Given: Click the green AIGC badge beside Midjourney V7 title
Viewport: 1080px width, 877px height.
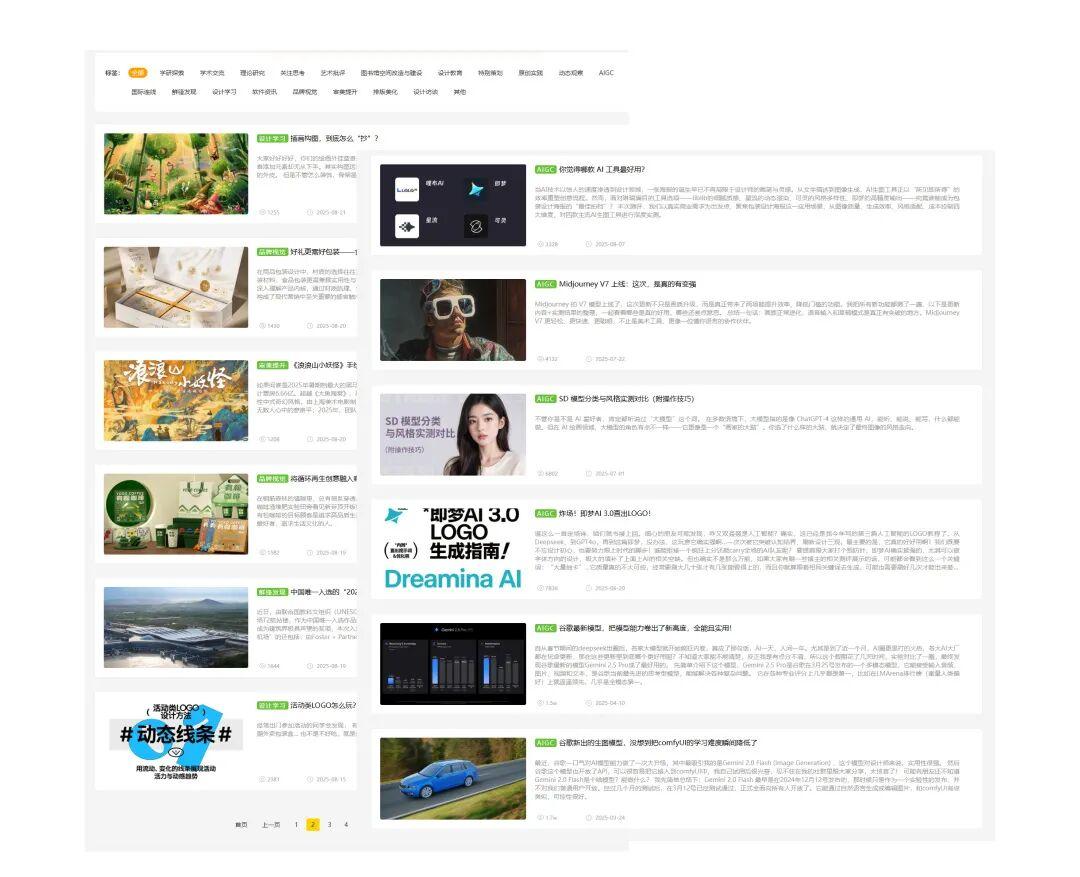Looking at the screenshot, I should [546, 284].
